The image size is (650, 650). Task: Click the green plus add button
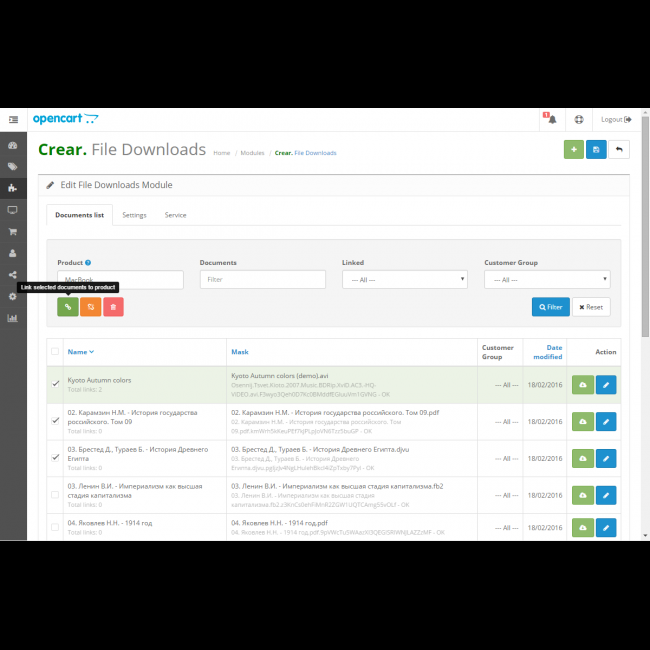pos(573,150)
